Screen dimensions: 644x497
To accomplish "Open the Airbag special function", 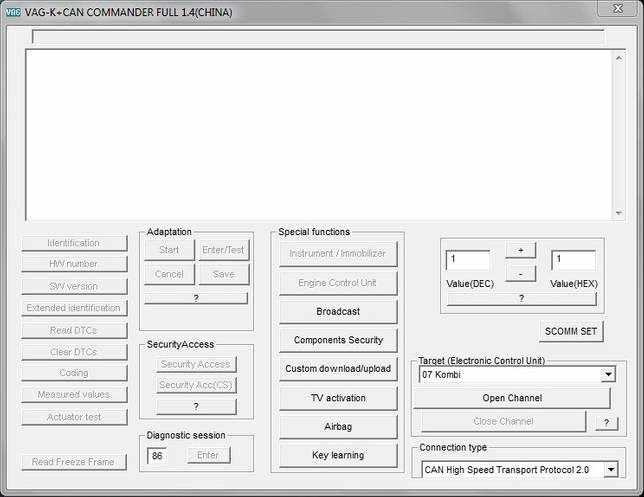I will [x=338, y=427].
